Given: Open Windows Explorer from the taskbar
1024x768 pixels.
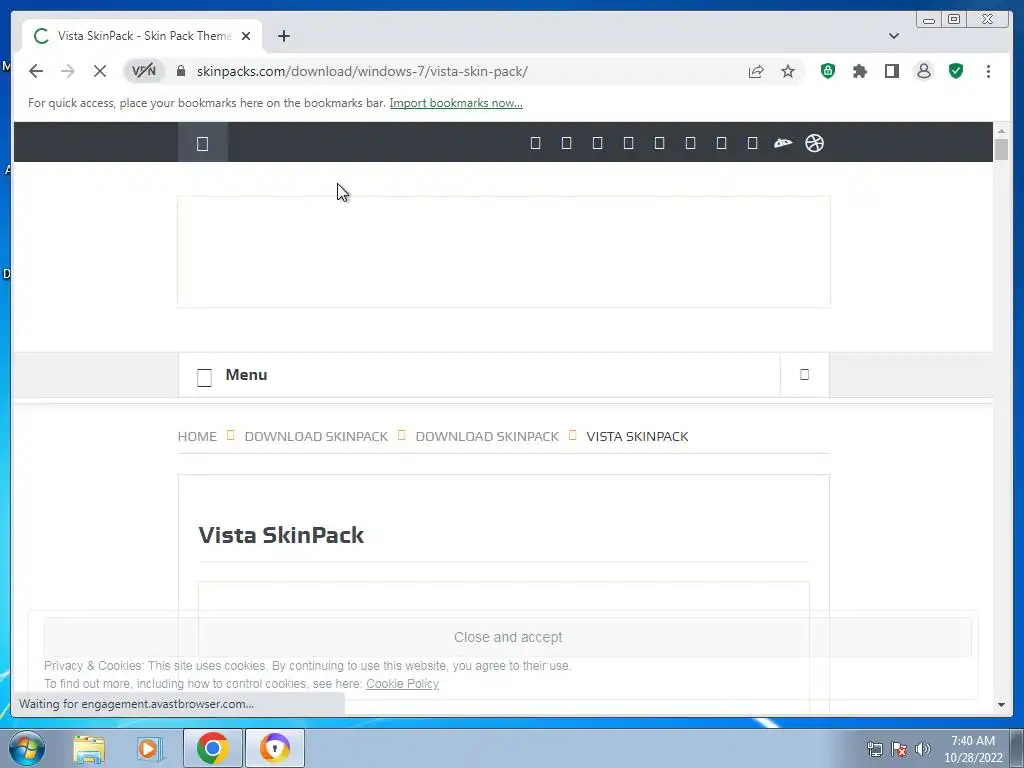Looking at the screenshot, I should pyautogui.click(x=89, y=748).
